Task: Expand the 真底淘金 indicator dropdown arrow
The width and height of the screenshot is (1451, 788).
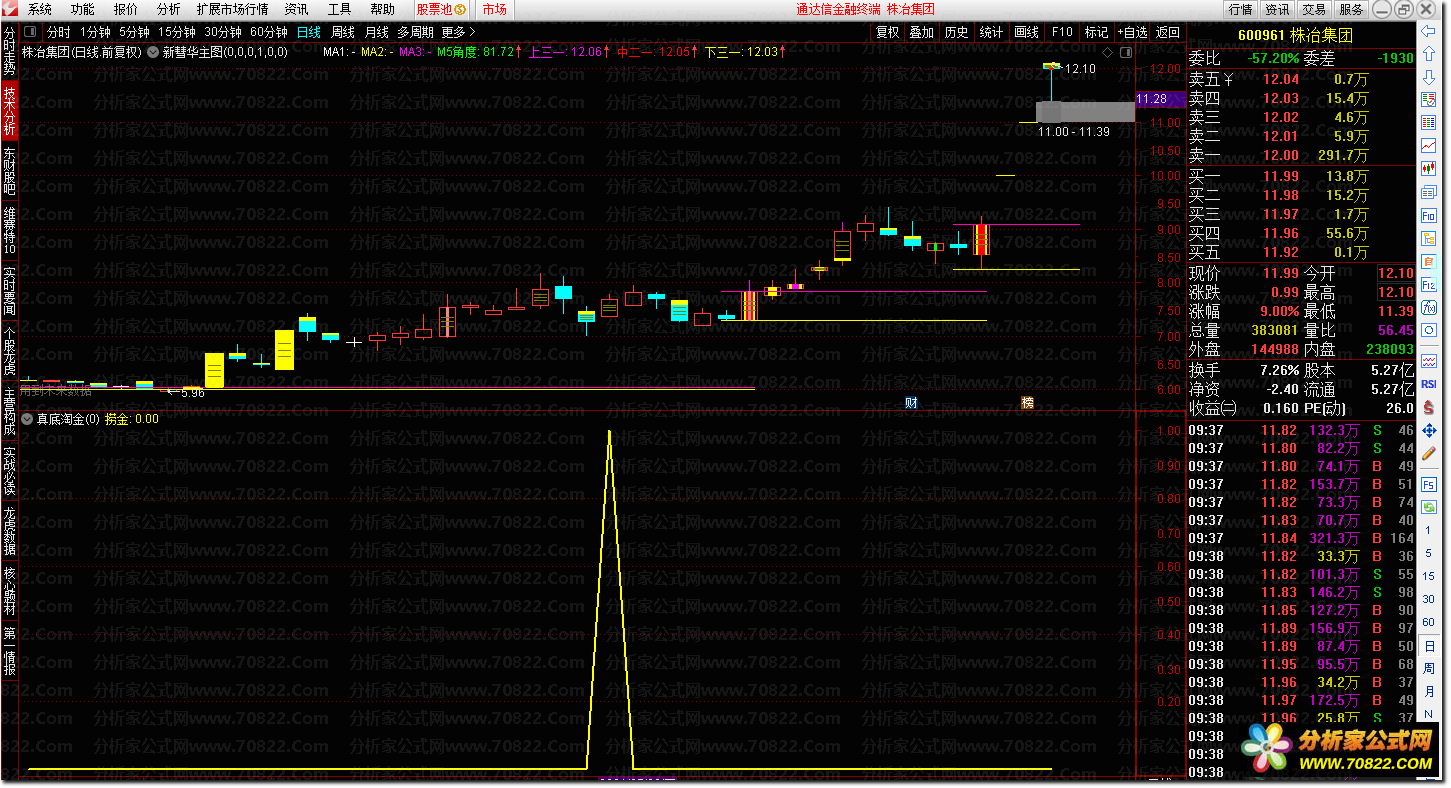Action: tap(28, 419)
